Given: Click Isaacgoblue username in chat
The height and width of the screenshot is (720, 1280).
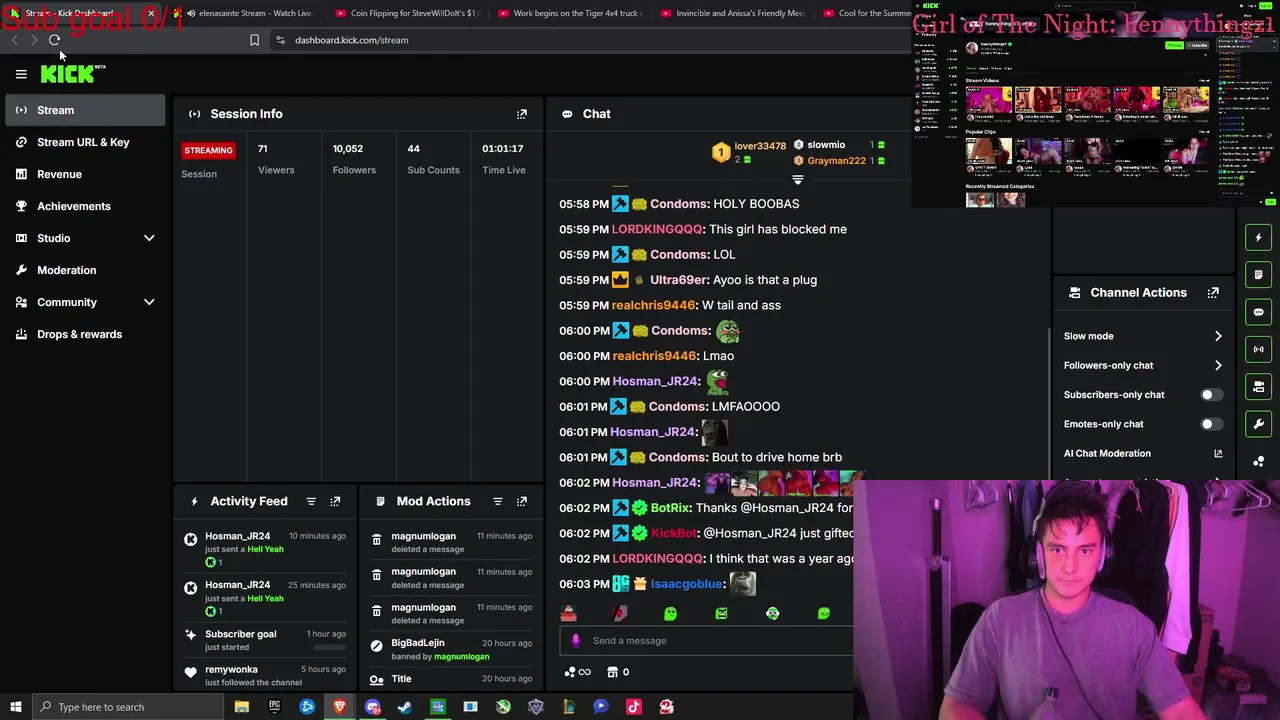Looking at the screenshot, I should pos(686,584).
